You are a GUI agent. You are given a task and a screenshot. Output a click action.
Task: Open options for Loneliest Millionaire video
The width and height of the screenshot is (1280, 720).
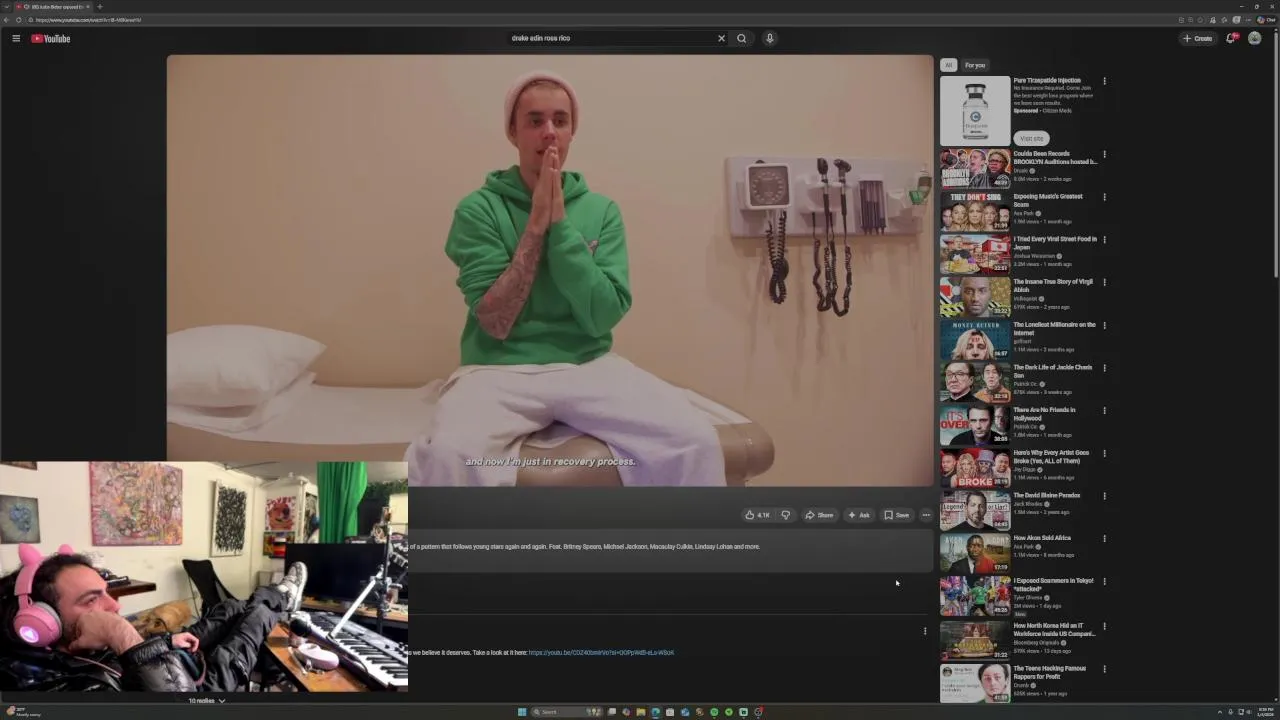point(1105,326)
